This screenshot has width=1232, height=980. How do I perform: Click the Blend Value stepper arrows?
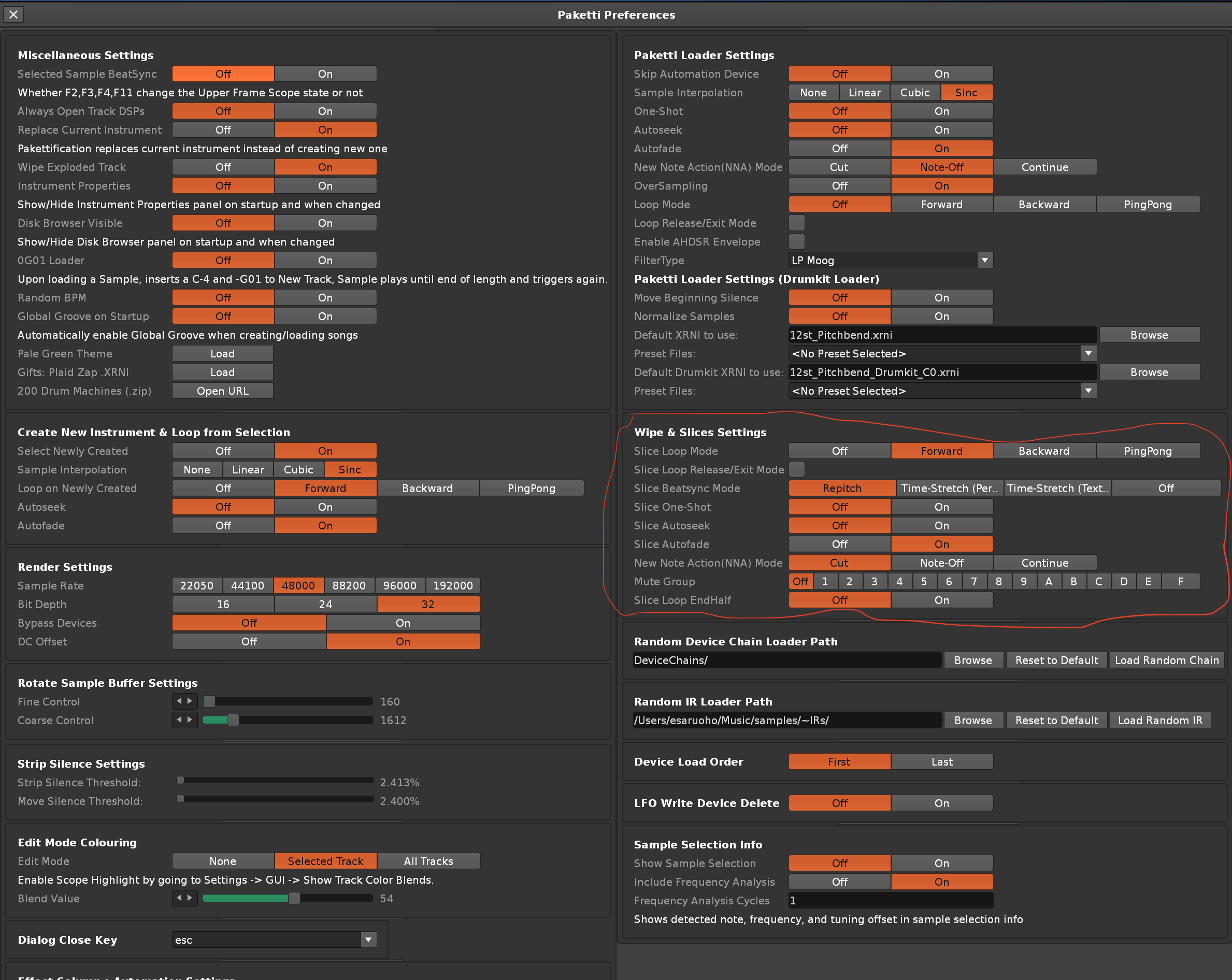[x=184, y=898]
